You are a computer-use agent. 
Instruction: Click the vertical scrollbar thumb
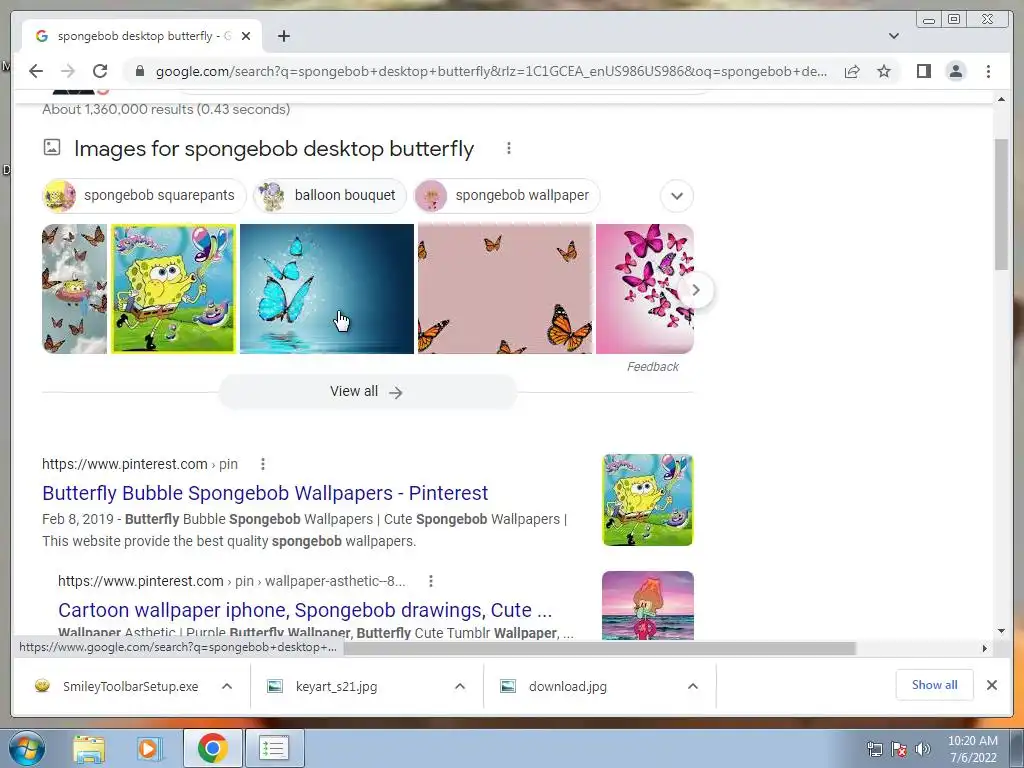pyautogui.click(x=1001, y=204)
